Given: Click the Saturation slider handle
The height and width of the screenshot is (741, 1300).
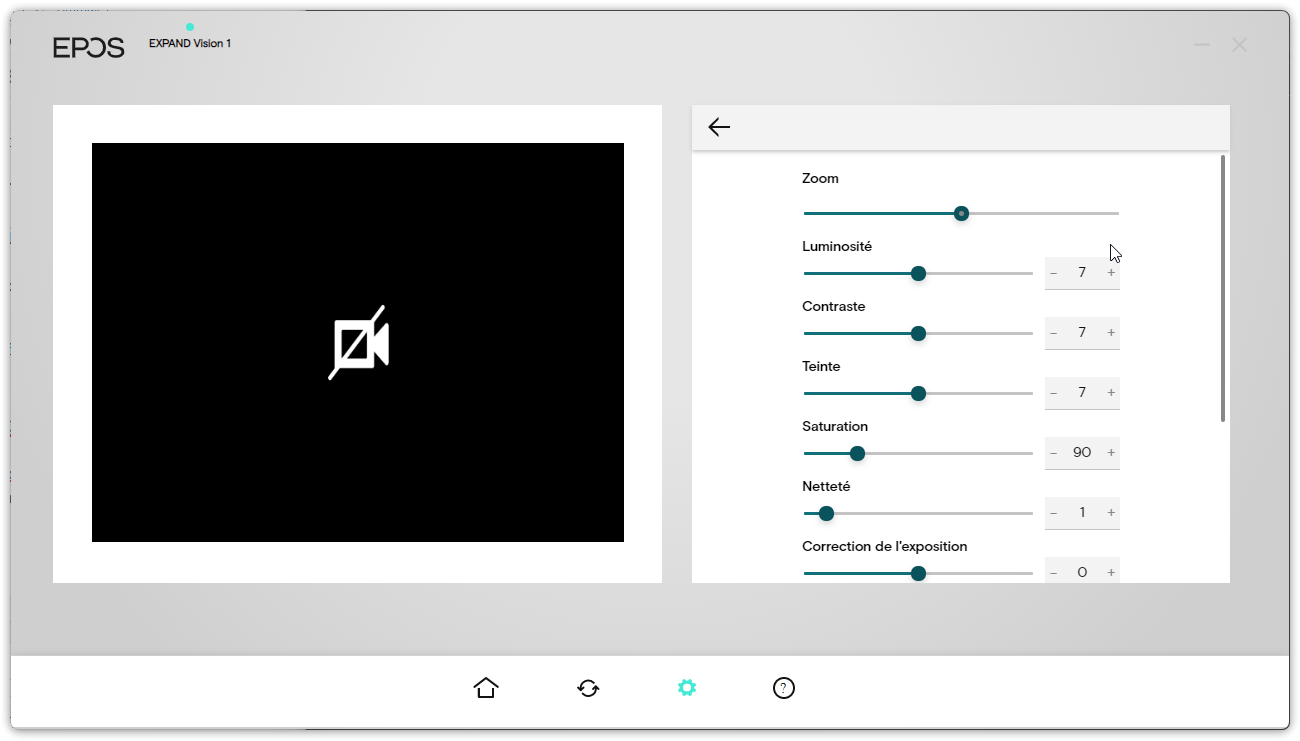Looking at the screenshot, I should coord(857,453).
